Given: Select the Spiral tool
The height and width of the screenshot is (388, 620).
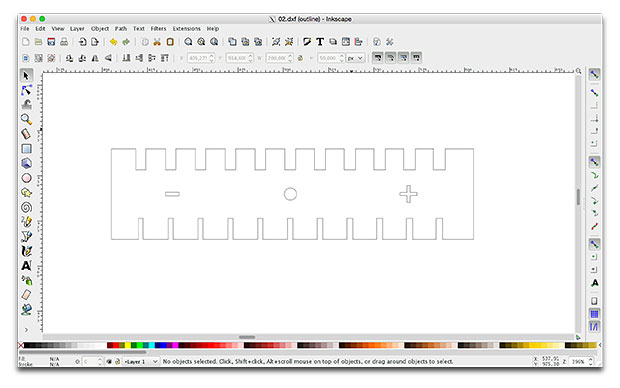Looking at the screenshot, I should [x=26, y=207].
